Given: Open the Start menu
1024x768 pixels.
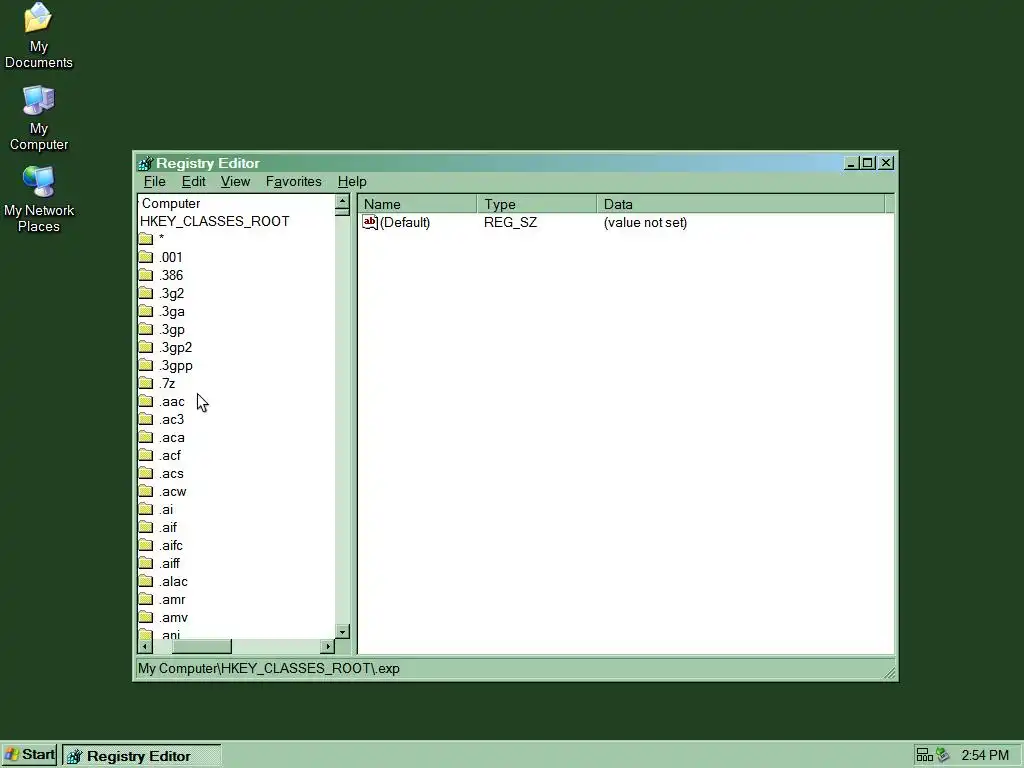Looking at the screenshot, I should 29,756.
